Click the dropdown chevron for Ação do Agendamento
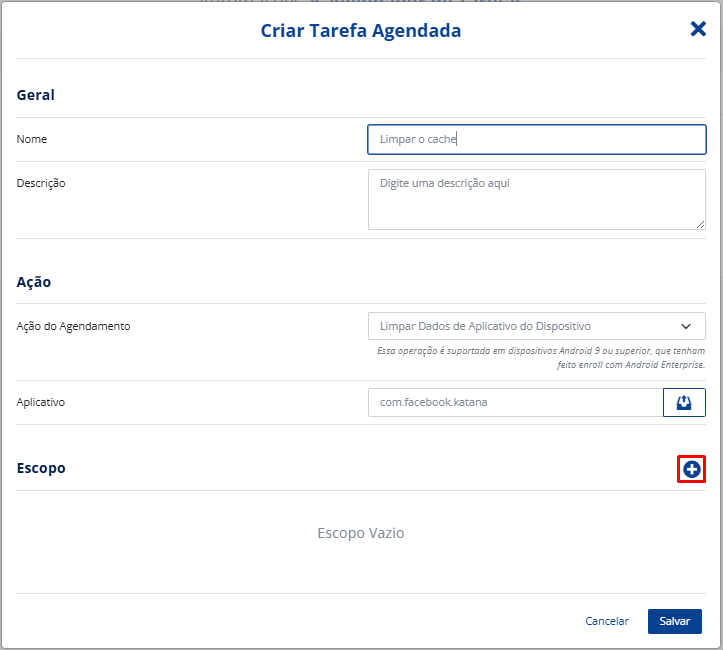Screen dimensions: 723x650 (x=686, y=326)
